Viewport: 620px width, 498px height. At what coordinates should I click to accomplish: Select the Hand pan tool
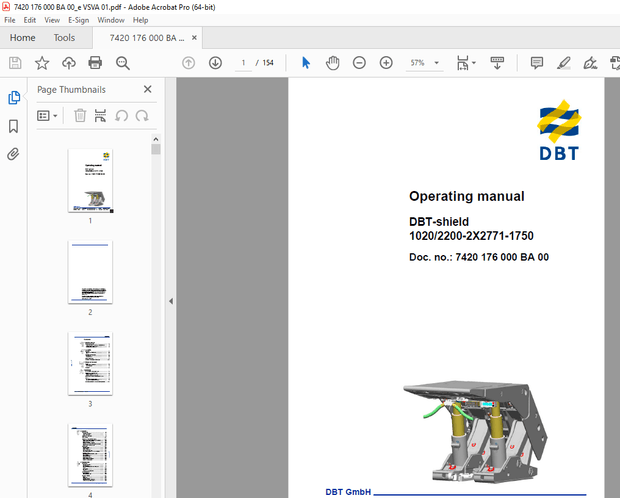click(x=332, y=63)
